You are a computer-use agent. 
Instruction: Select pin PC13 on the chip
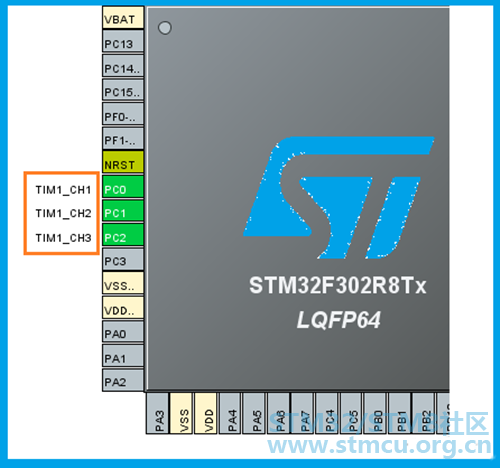click(123, 41)
